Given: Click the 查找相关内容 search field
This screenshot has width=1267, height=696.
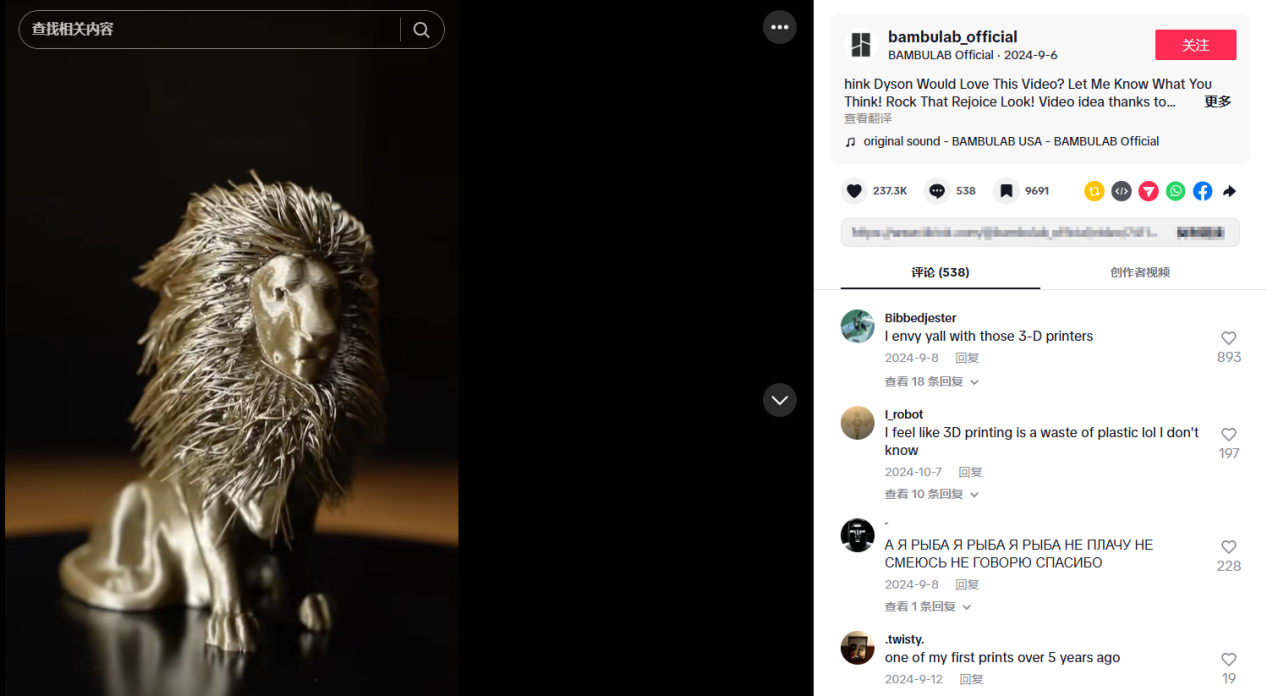Looking at the screenshot, I should point(210,30).
